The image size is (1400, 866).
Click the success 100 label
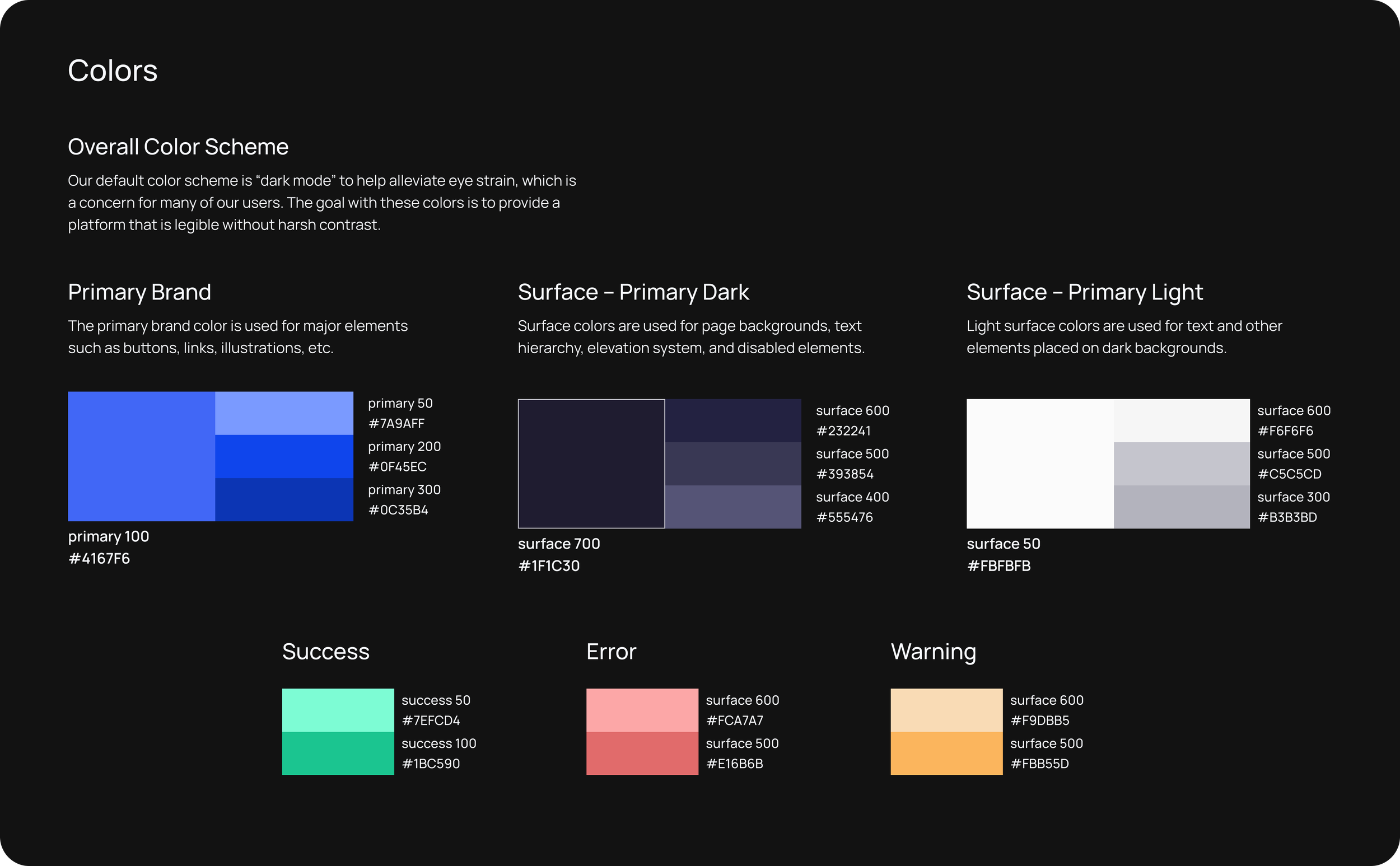click(439, 743)
